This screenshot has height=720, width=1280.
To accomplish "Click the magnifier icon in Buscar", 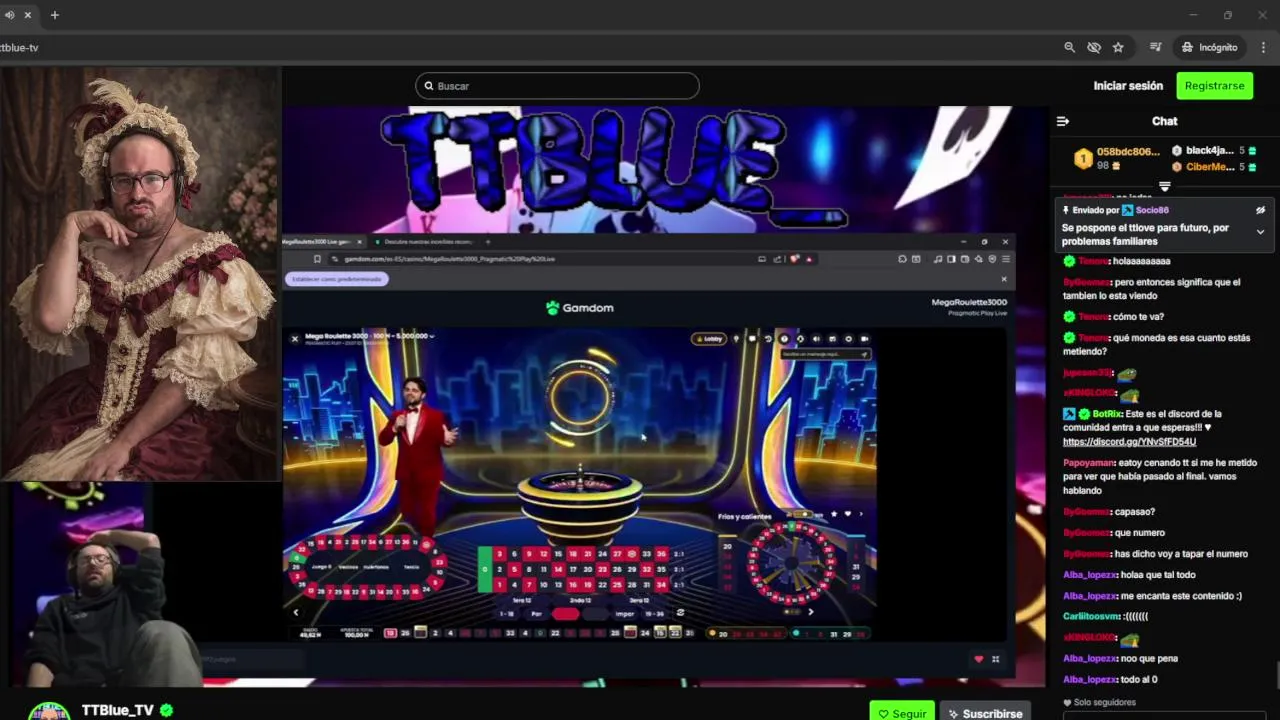I will (429, 86).
